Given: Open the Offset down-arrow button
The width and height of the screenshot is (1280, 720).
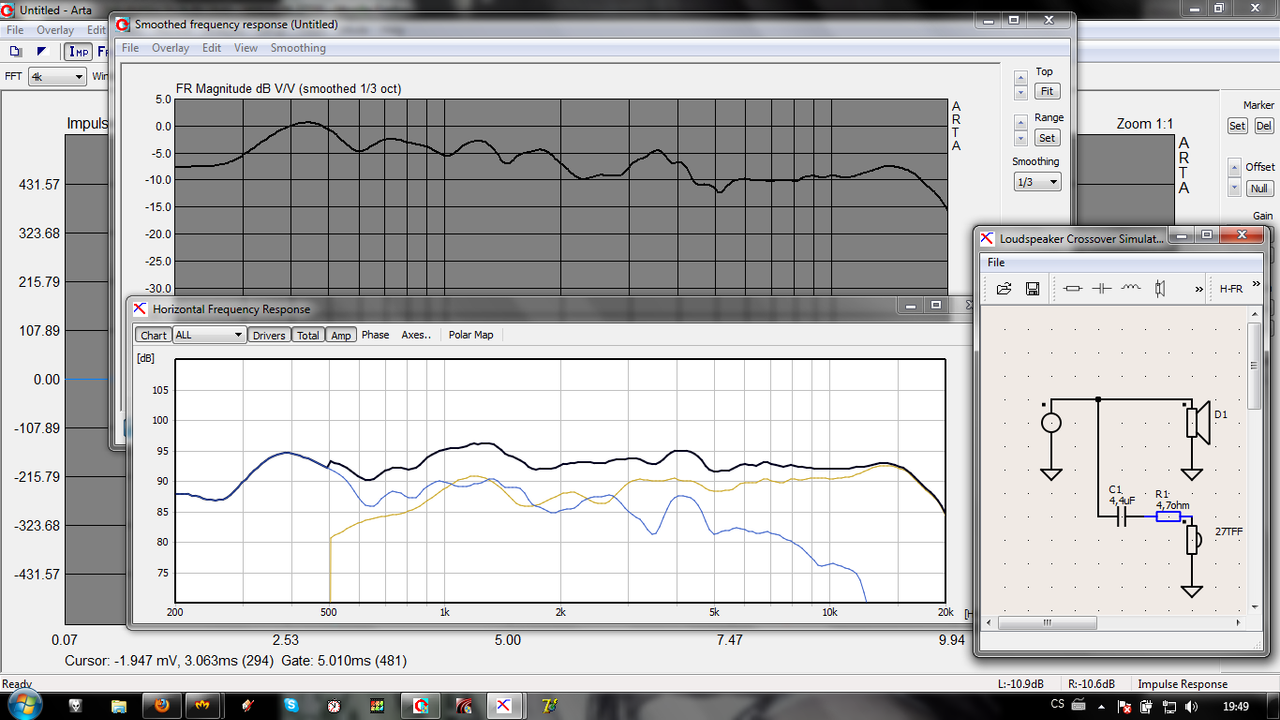Looking at the screenshot, I should 1234,189.
